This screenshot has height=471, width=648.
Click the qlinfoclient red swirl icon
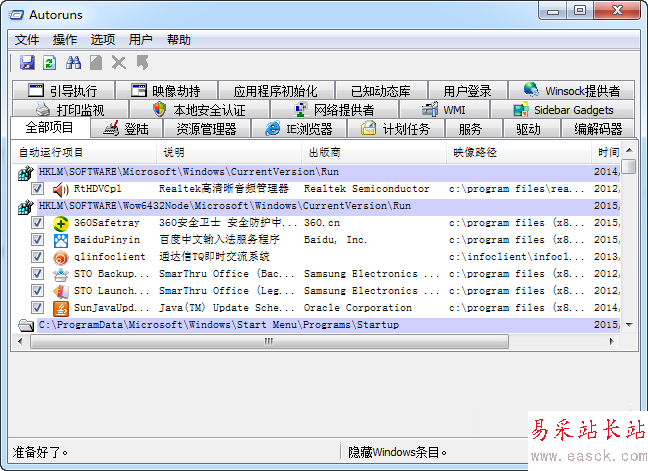coord(61,257)
